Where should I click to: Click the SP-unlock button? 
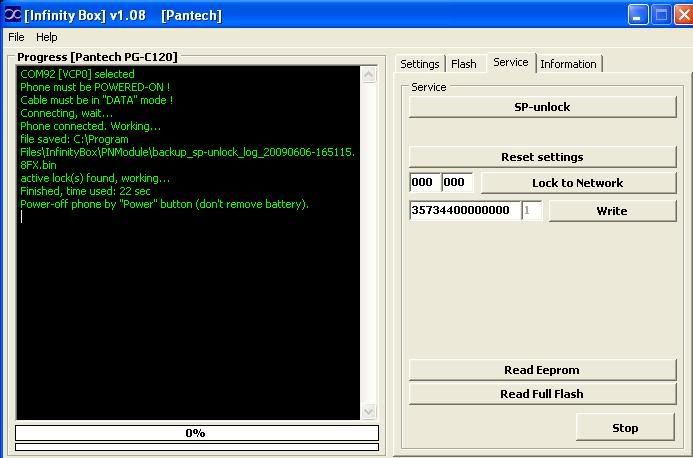coord(542,107)
